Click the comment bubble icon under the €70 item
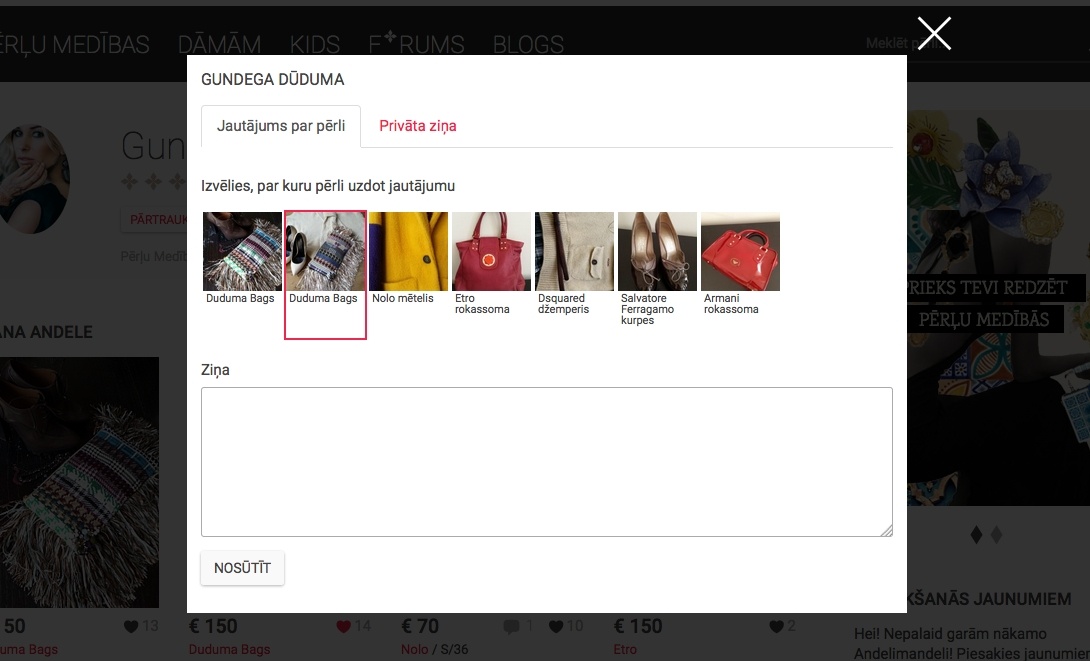Screen dimensions: 1090x661 pyautogui.click(x=512, y=627)
